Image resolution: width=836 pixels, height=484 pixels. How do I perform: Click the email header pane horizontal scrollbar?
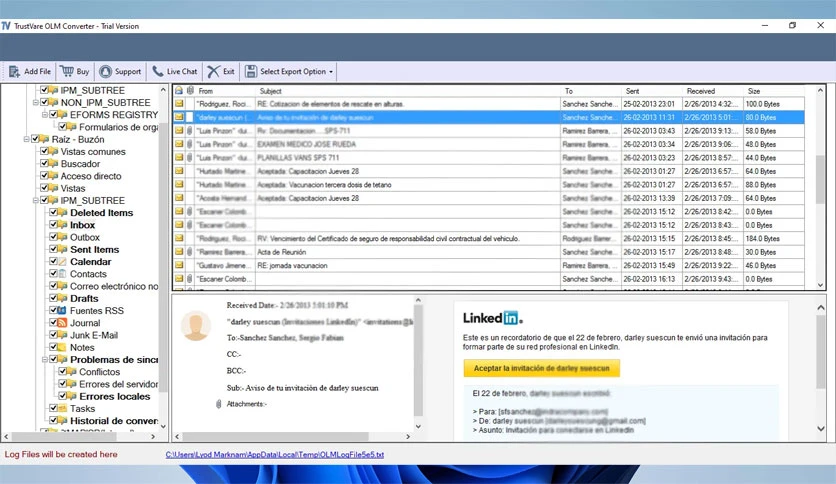point(276,437)
